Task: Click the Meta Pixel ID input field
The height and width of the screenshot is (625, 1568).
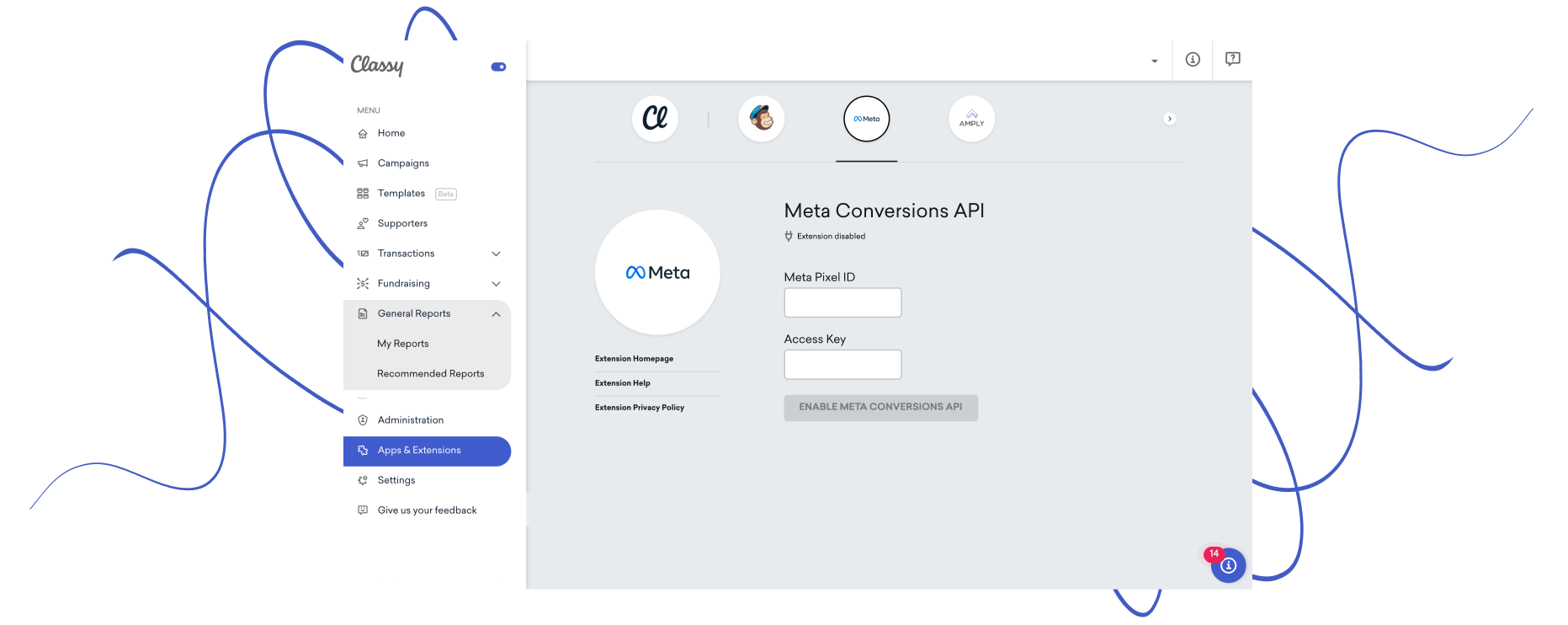Action: [842, 302]
